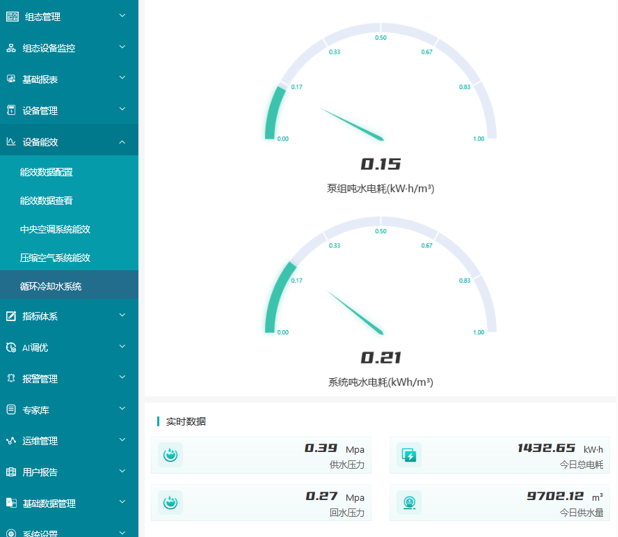Click the 今日总电耗 power icon
Viewport: 618px width, 537px height.
click(409, 455)
